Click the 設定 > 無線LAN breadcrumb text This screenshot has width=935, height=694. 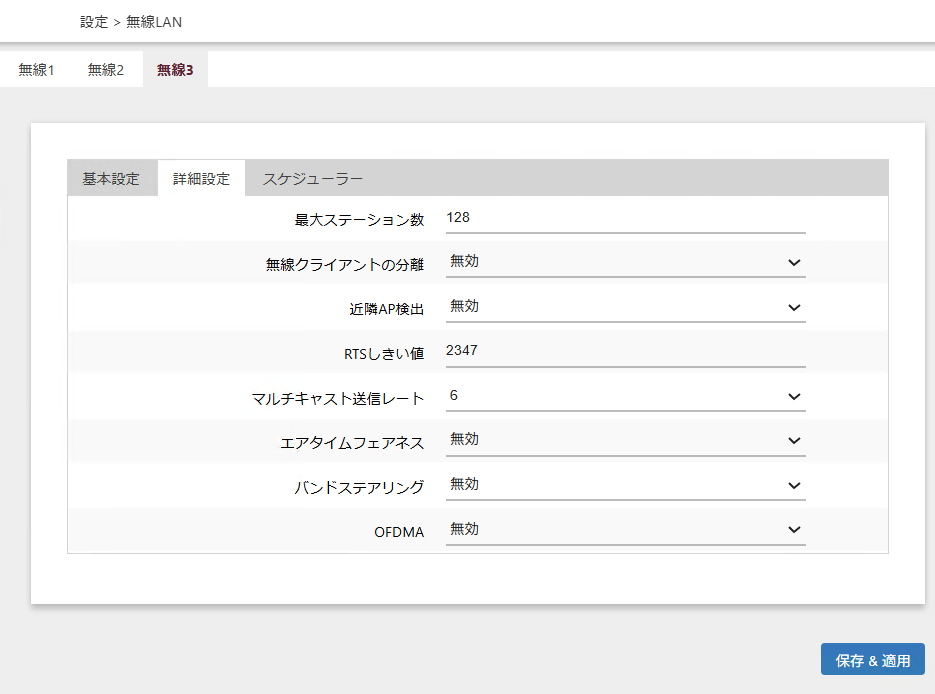pyautogui.click(x=131, y=21)
